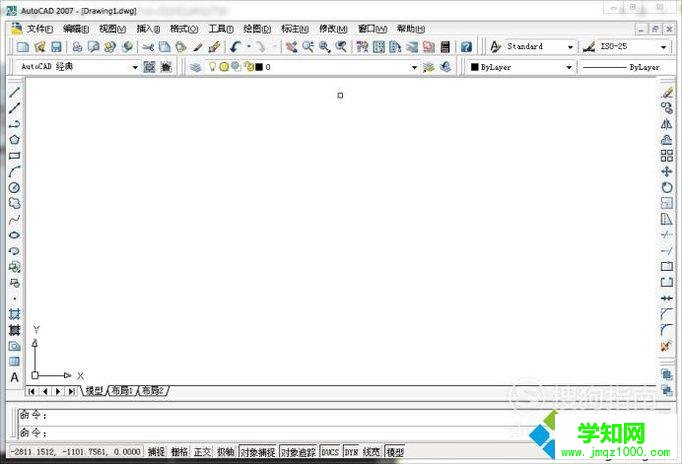This screenshot has width=682, height=464.
Task: Open the 文件 (File) menu
Action: 39,29
